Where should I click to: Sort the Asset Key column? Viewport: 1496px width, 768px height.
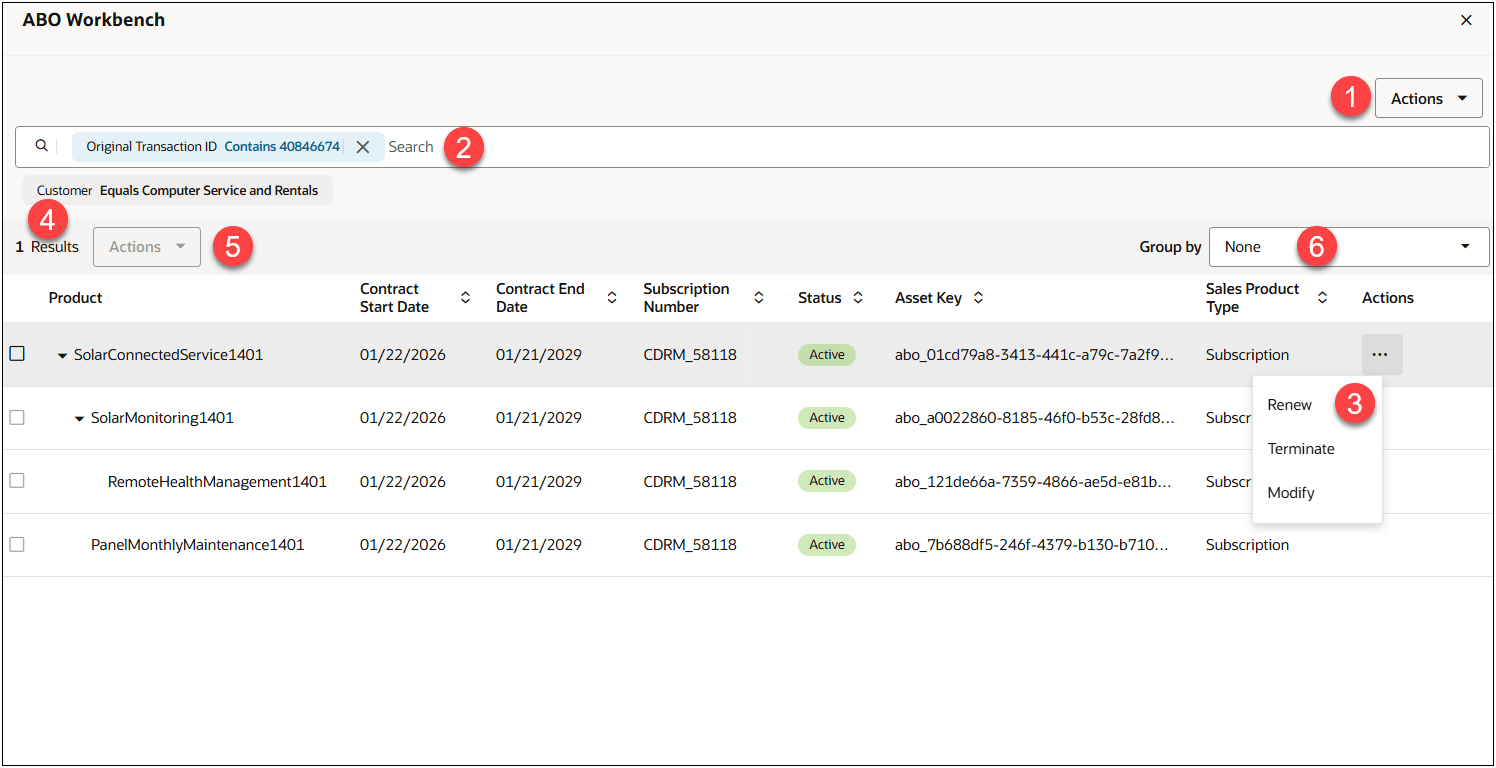point(978,298)
